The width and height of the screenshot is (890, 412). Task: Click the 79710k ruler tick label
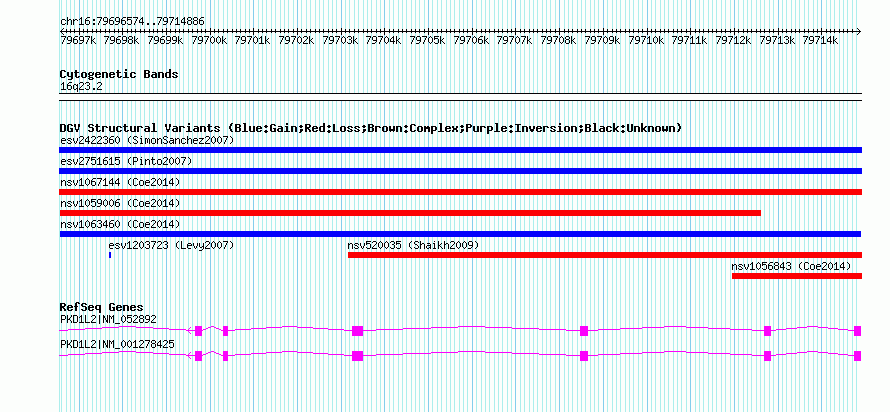pos(646,40)
